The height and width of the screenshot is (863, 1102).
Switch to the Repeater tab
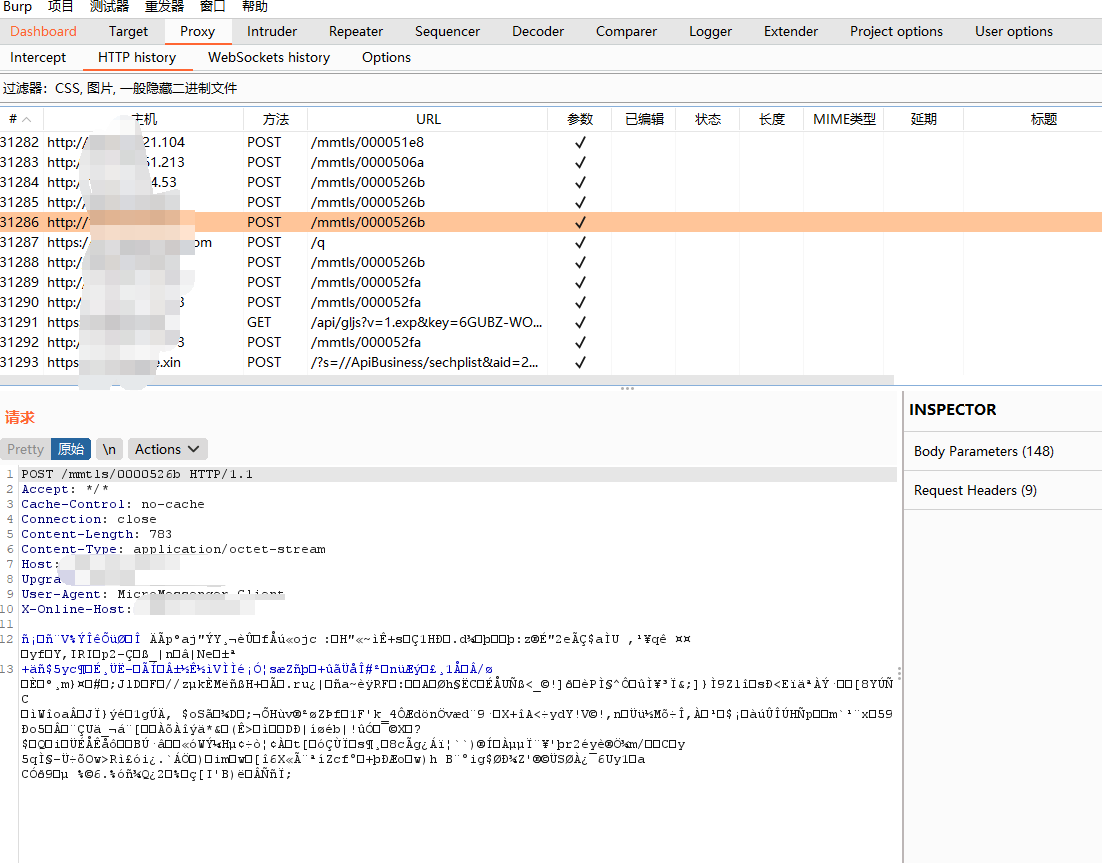[x=356, y=31]
